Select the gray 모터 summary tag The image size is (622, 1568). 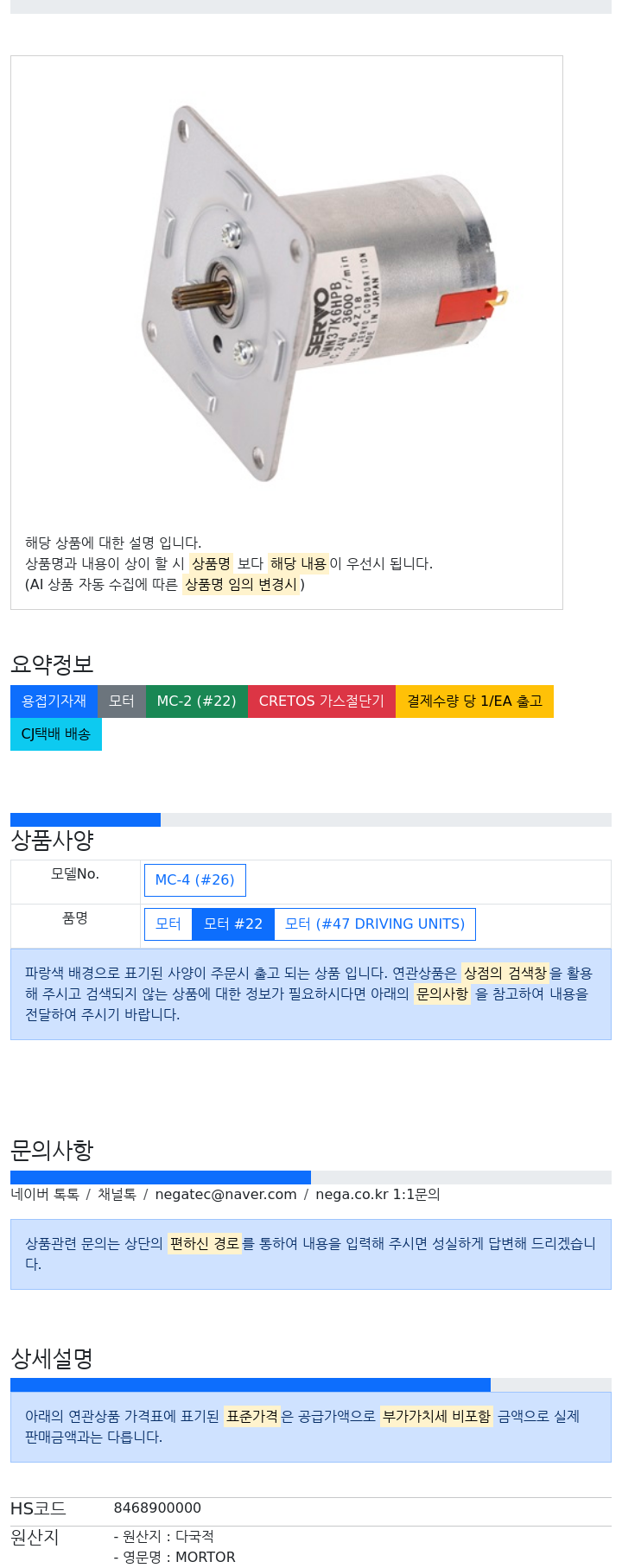(x=122, y=701)
